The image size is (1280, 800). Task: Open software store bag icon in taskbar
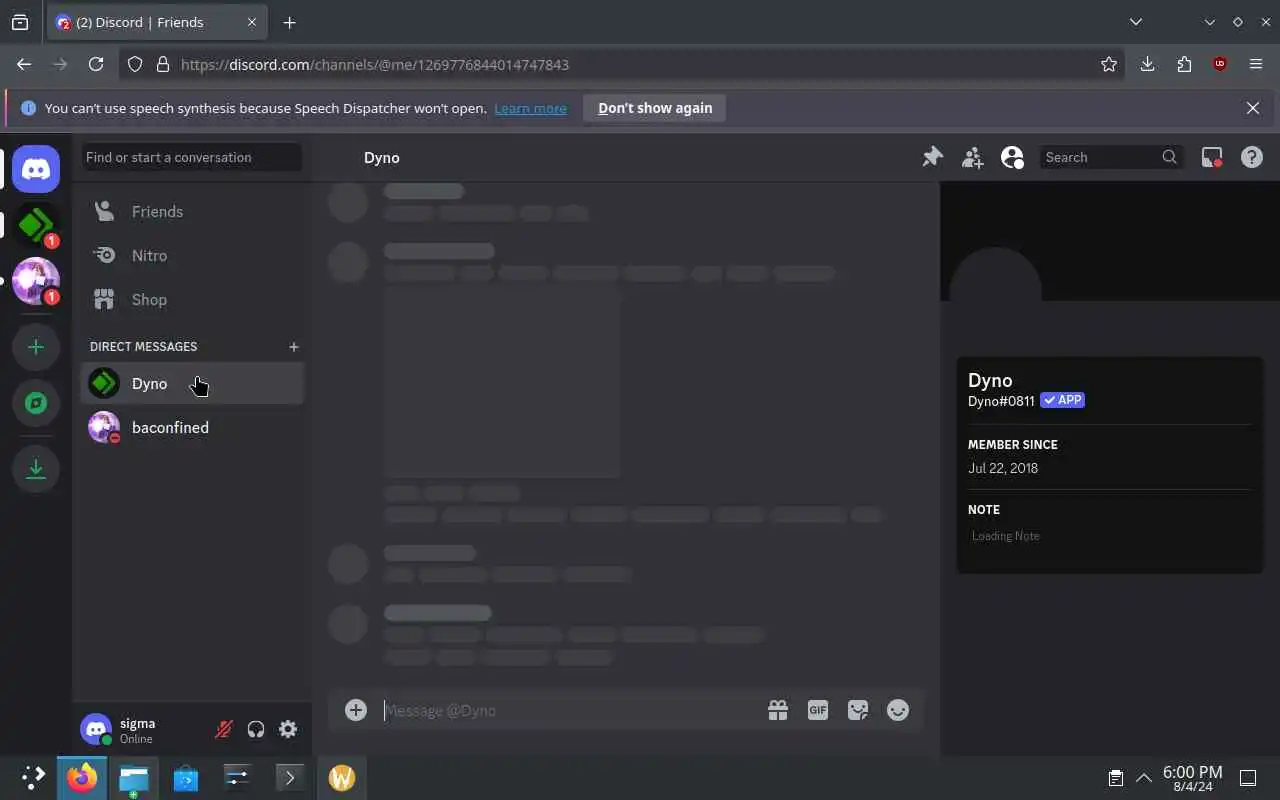pos(185,777)
